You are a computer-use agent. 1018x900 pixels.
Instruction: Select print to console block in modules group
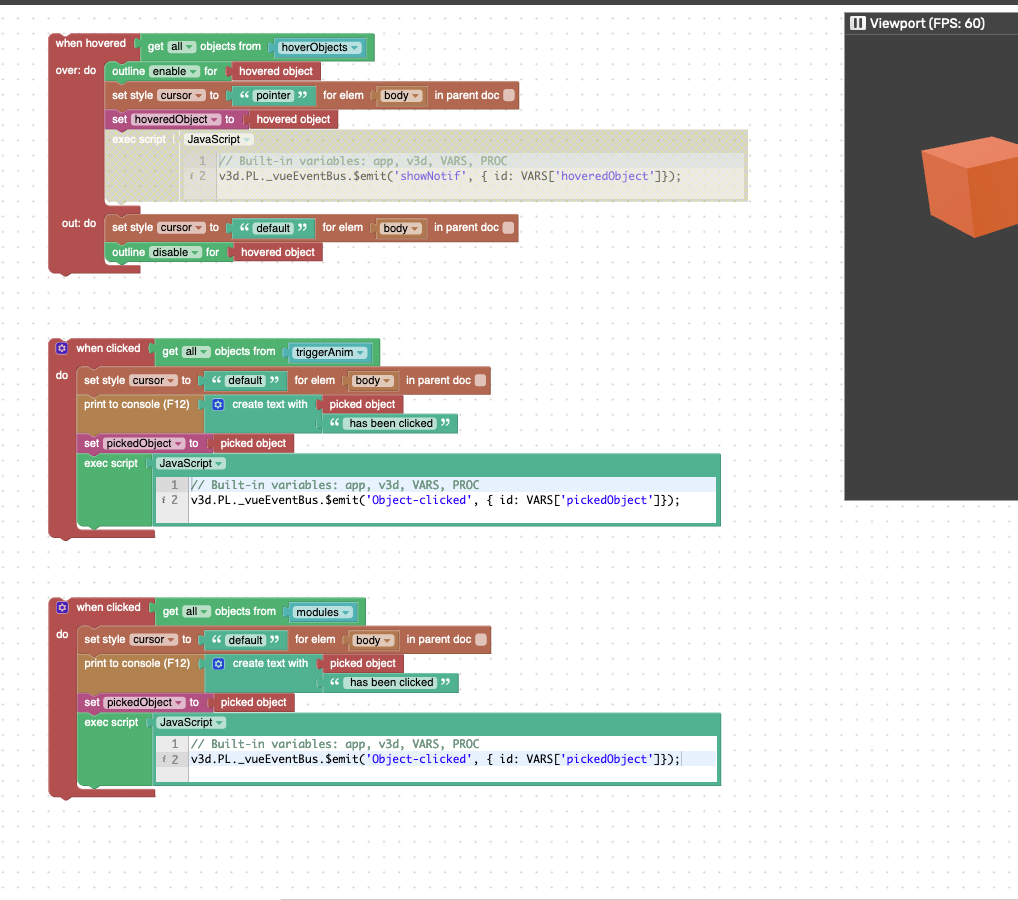point(137,664)
